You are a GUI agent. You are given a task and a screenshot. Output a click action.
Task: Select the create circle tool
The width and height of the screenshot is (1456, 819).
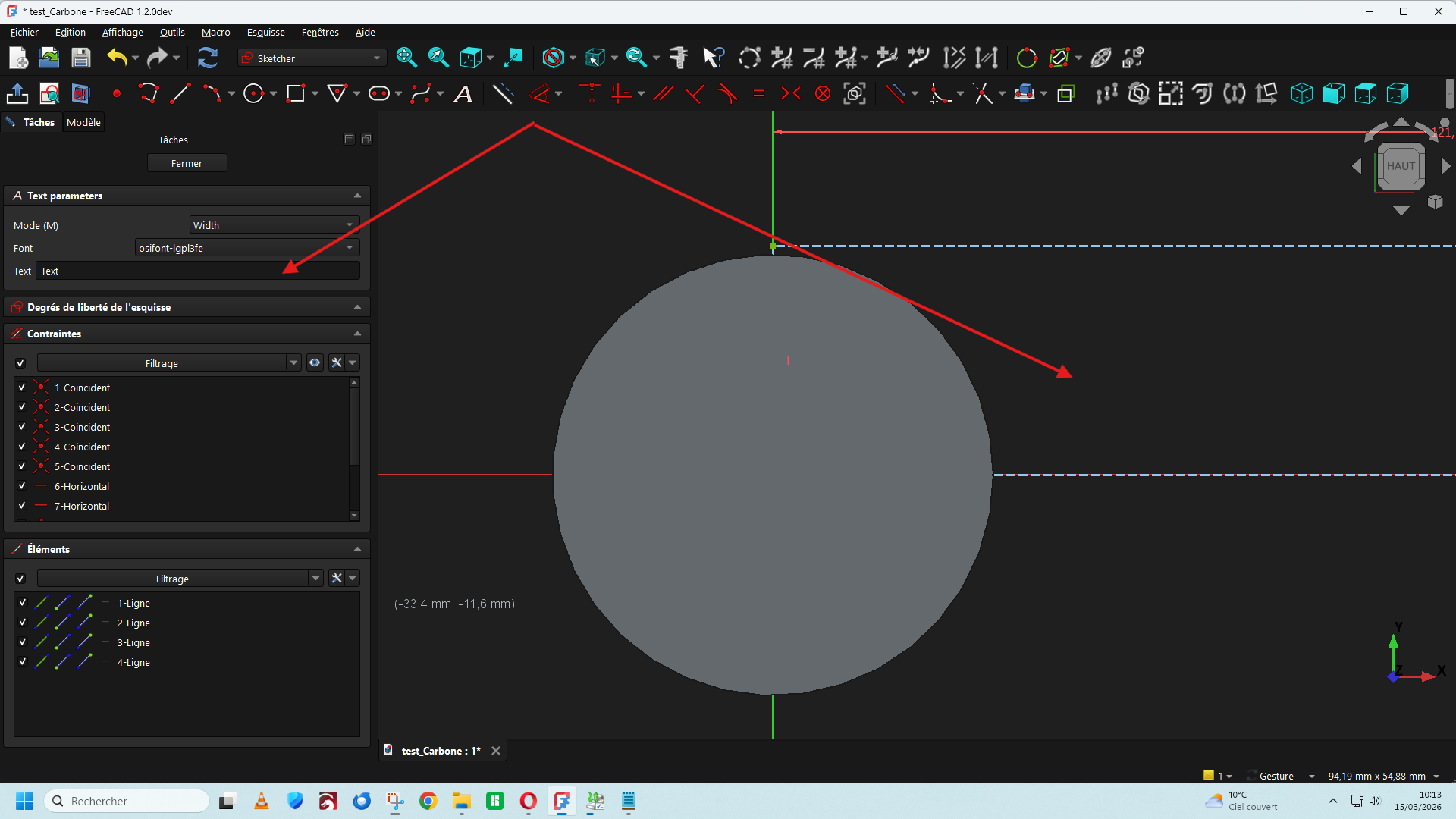pyautogui.click(x=253, y=94)
